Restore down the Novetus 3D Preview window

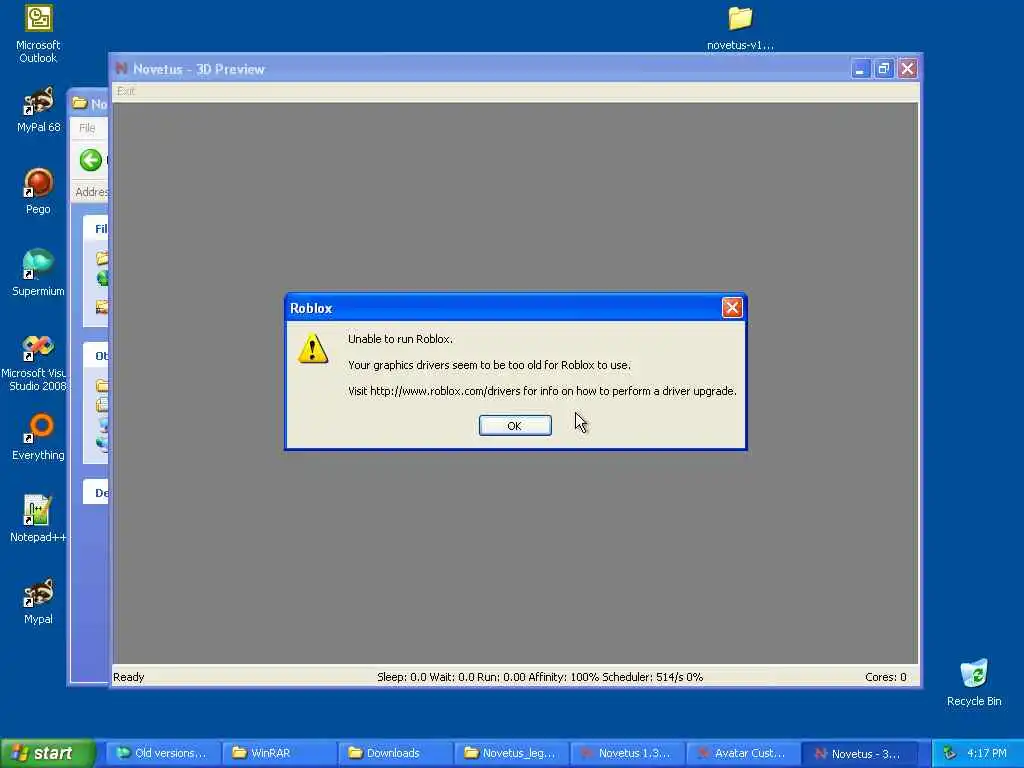tap(884, 69)
